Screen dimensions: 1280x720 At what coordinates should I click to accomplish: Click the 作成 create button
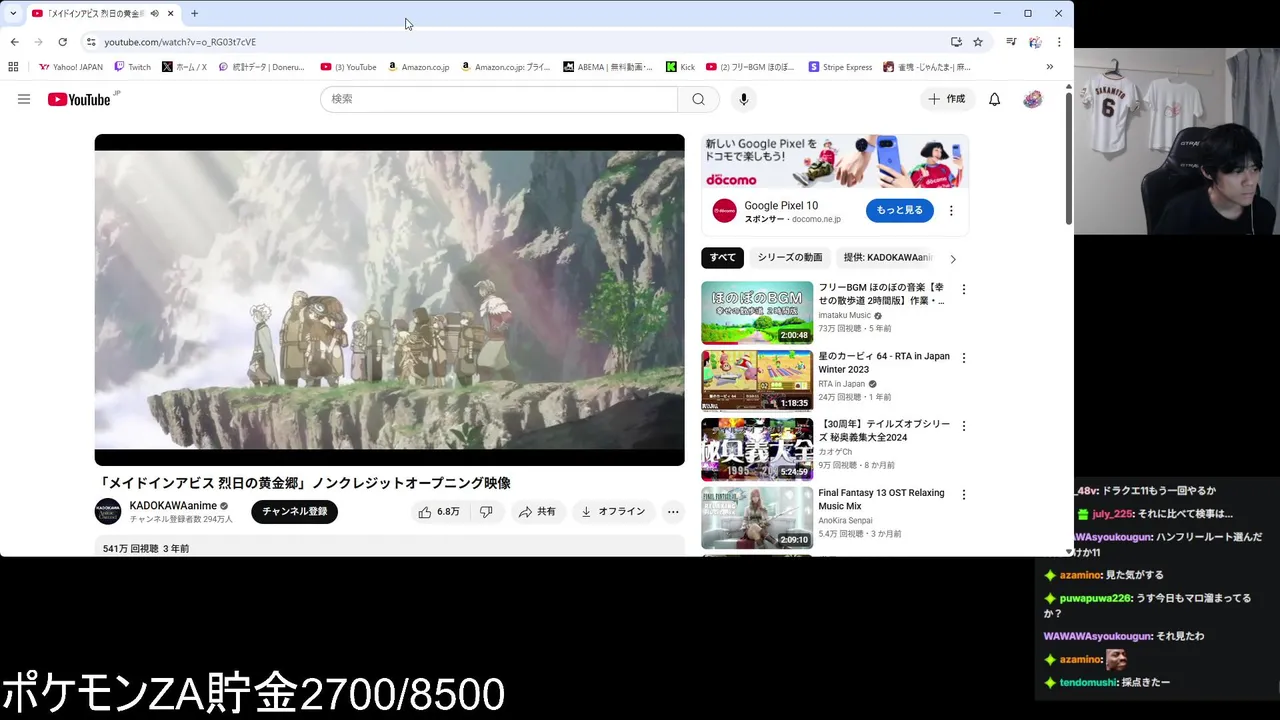[x=946, y=99]
